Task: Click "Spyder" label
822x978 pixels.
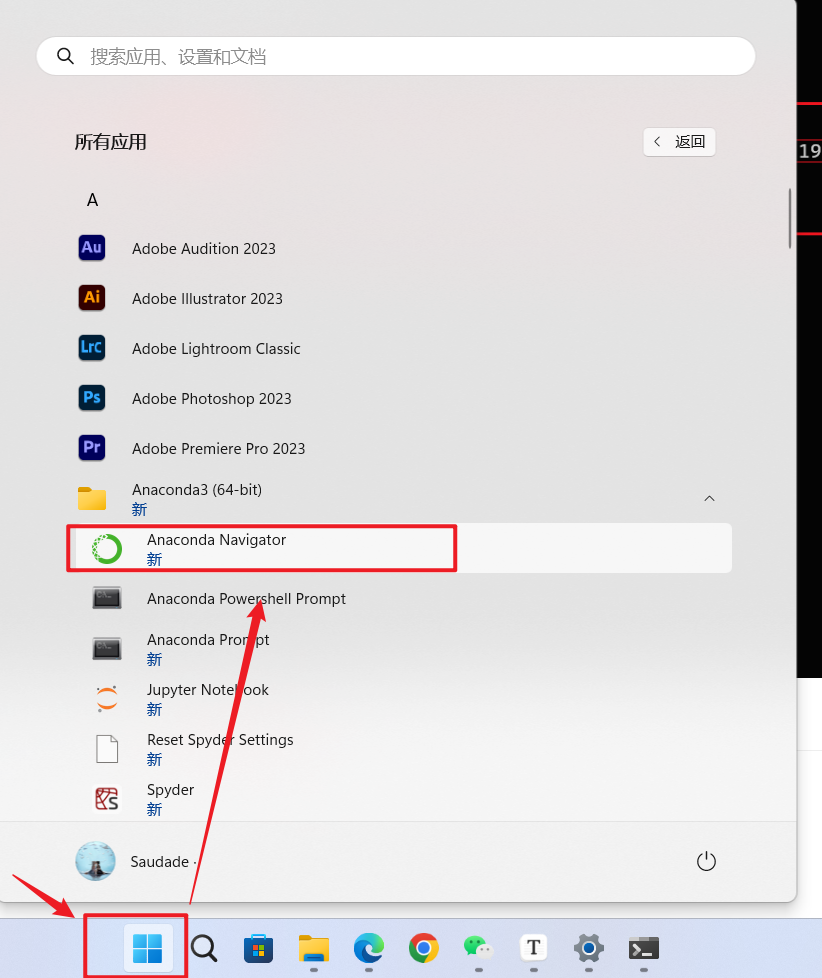Action: pyautogui.click(x=170, y=790)
